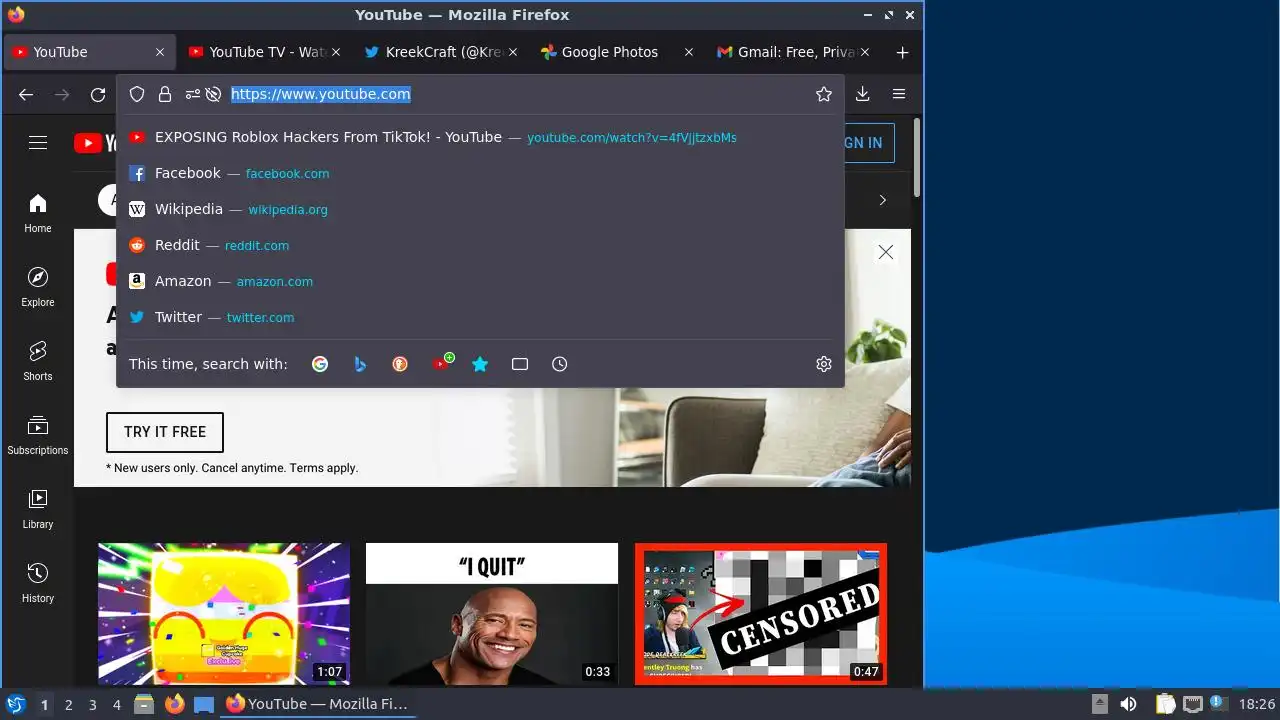Click the 18:26 clock in taskbar
Image resolution: width=1280 pixels, height=720 pixels.
(1256, 705)
